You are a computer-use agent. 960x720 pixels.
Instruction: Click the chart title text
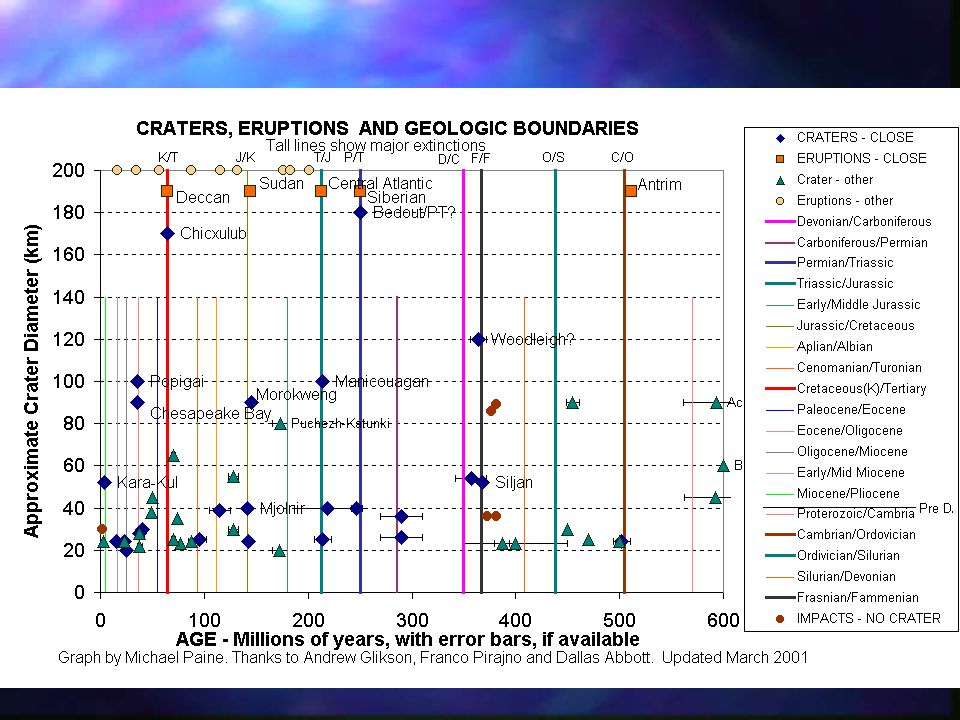point(387,128)
